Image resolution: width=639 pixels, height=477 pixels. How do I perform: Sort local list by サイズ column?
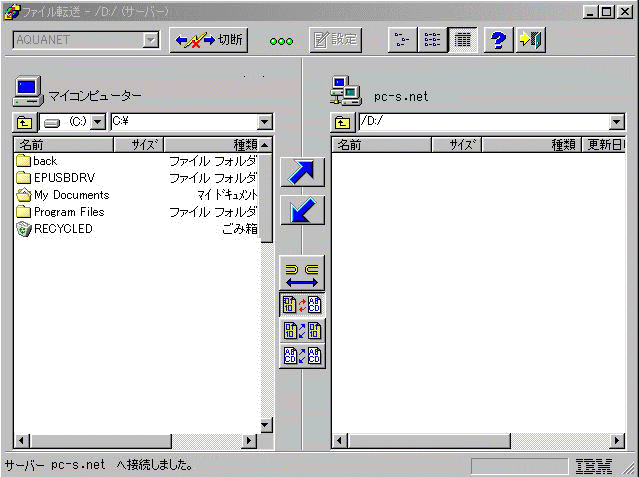139,145
